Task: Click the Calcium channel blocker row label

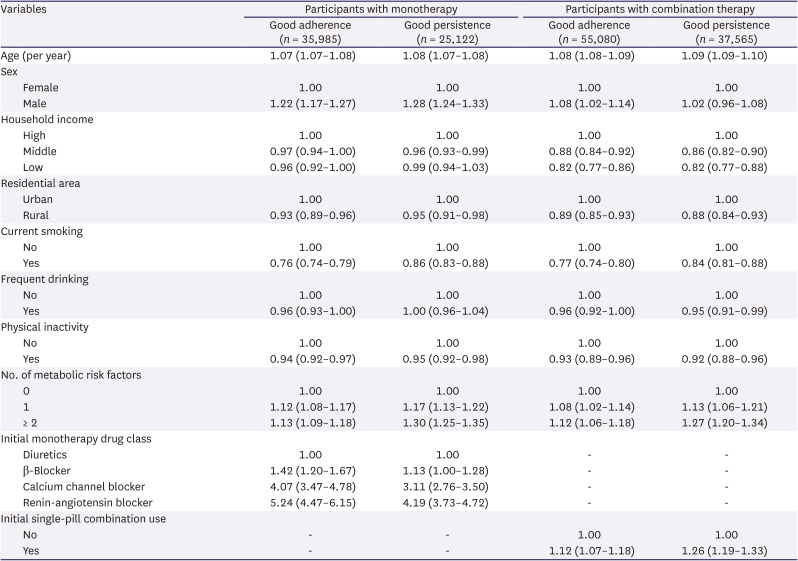Action: (x=81, y=487)
